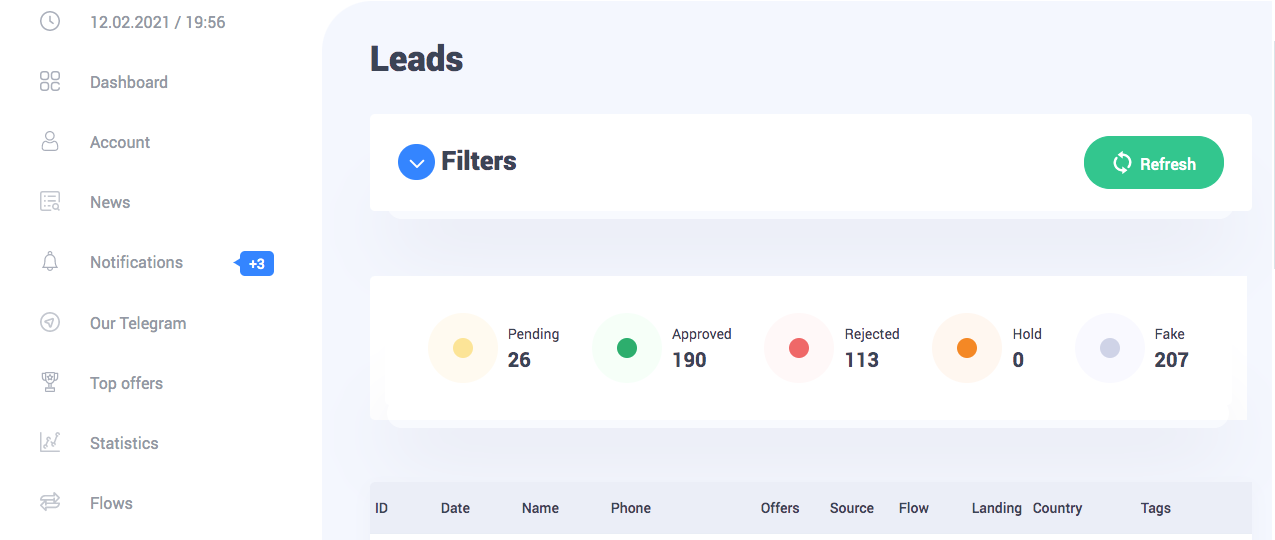
Task: Click the Country column header
Action: tap(1057, 508)
